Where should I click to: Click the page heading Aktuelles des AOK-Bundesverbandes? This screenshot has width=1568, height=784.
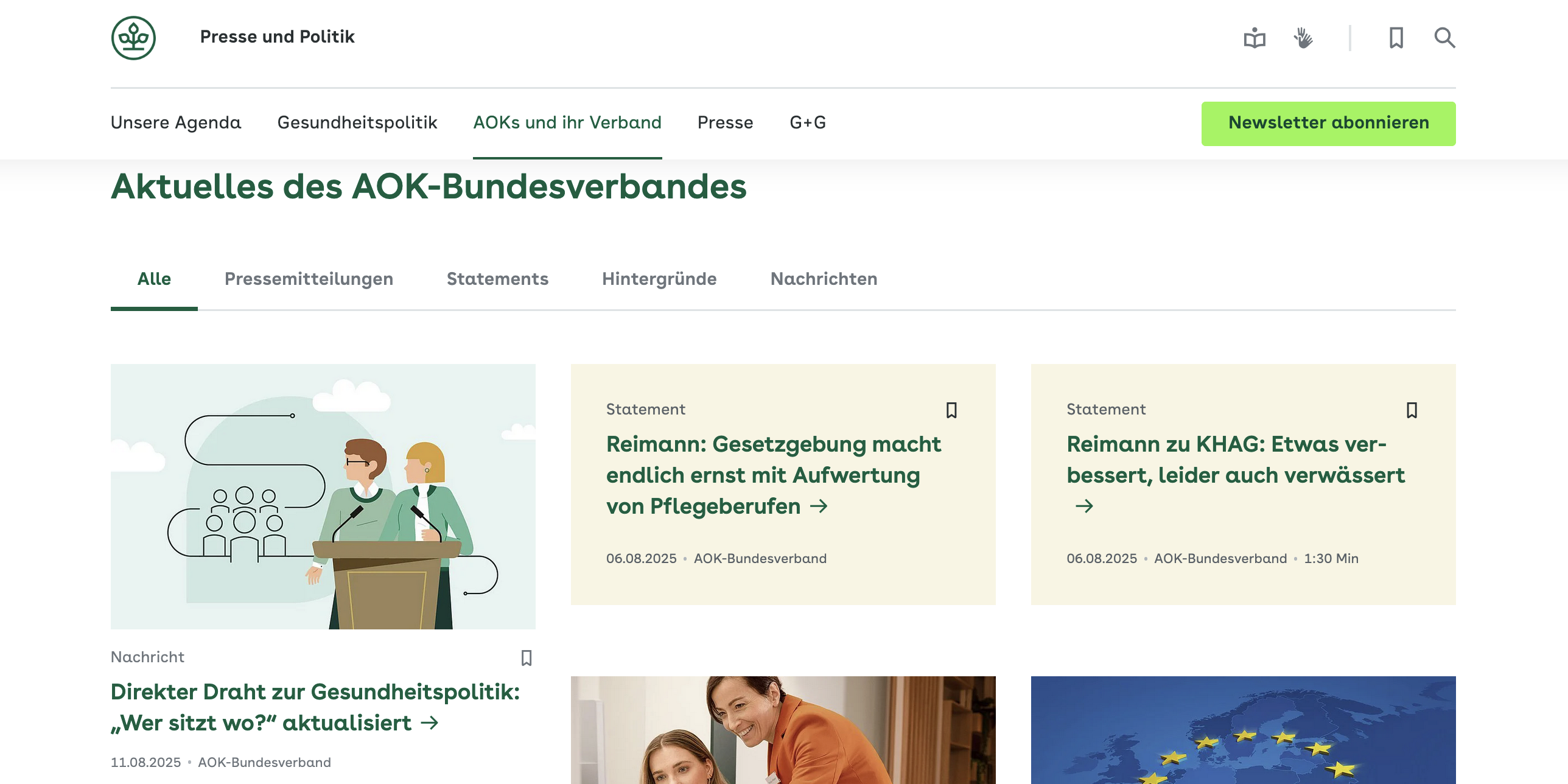(x=429, y=186)
